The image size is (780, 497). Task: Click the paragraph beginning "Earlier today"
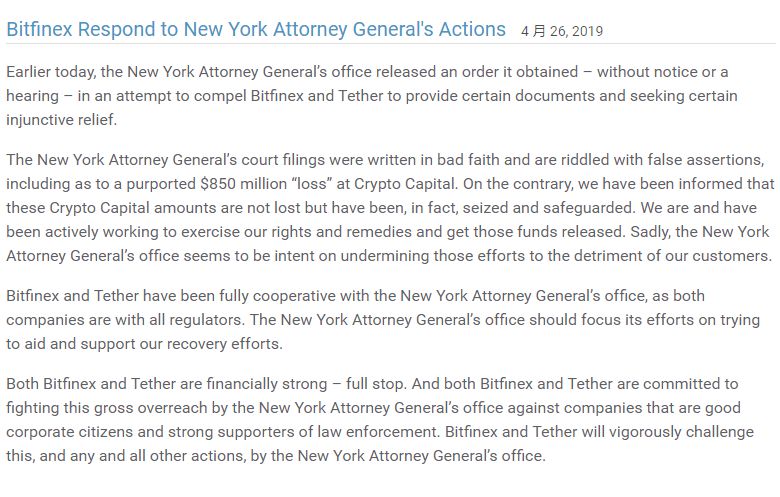tap(372, 96)
